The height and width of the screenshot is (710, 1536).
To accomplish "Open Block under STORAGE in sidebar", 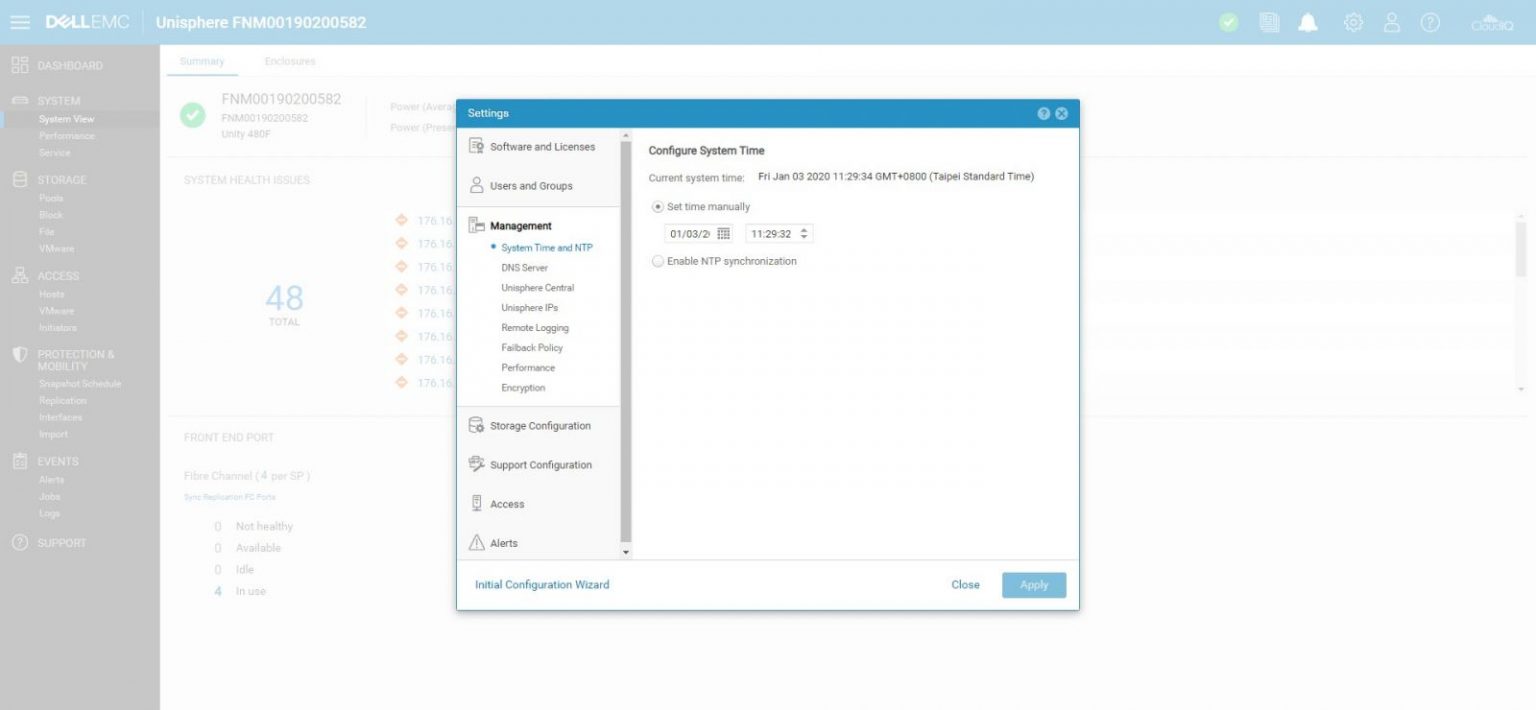I will click(51, 215).
